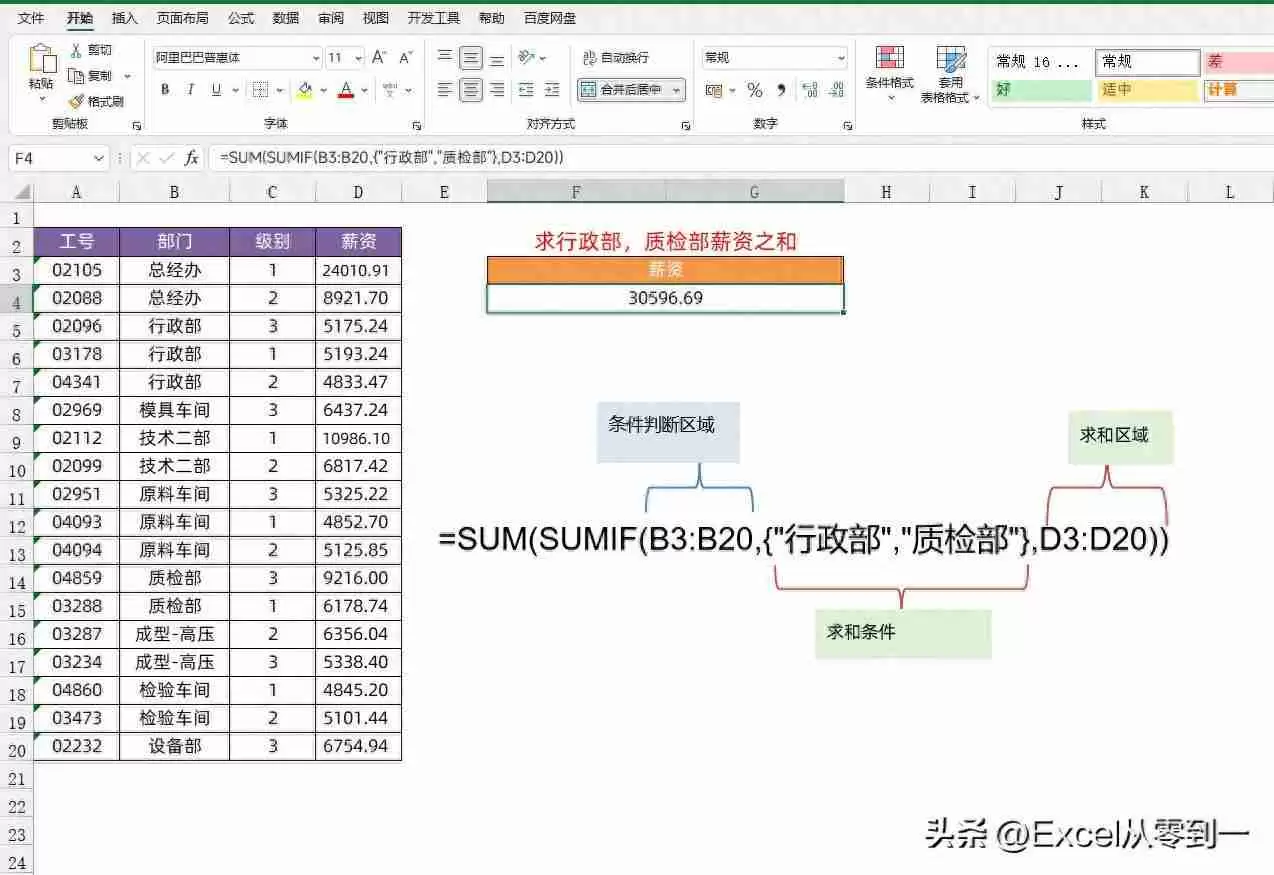Image resolution: width=1274 pixels, height=875 pixels.
Task: Click the Increase Decimal icon
Action: [x=807, y=91]
